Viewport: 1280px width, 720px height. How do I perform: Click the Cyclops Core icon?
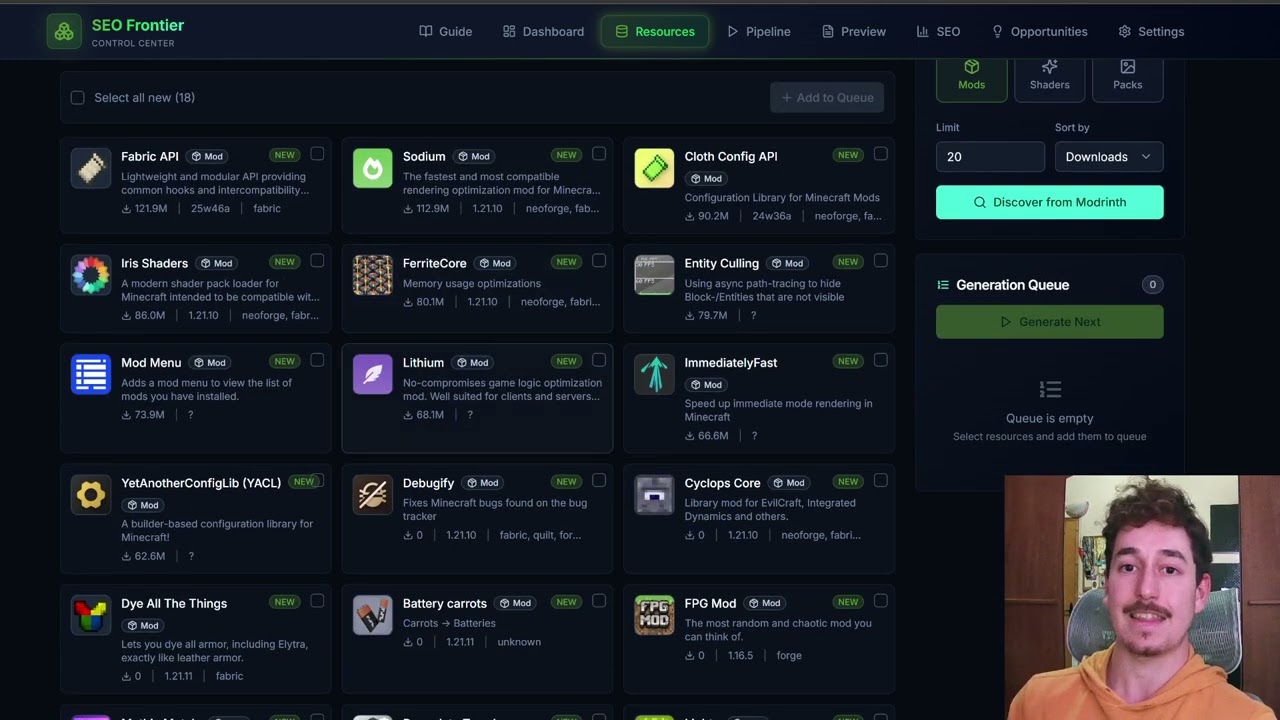[x=654, y=495]
